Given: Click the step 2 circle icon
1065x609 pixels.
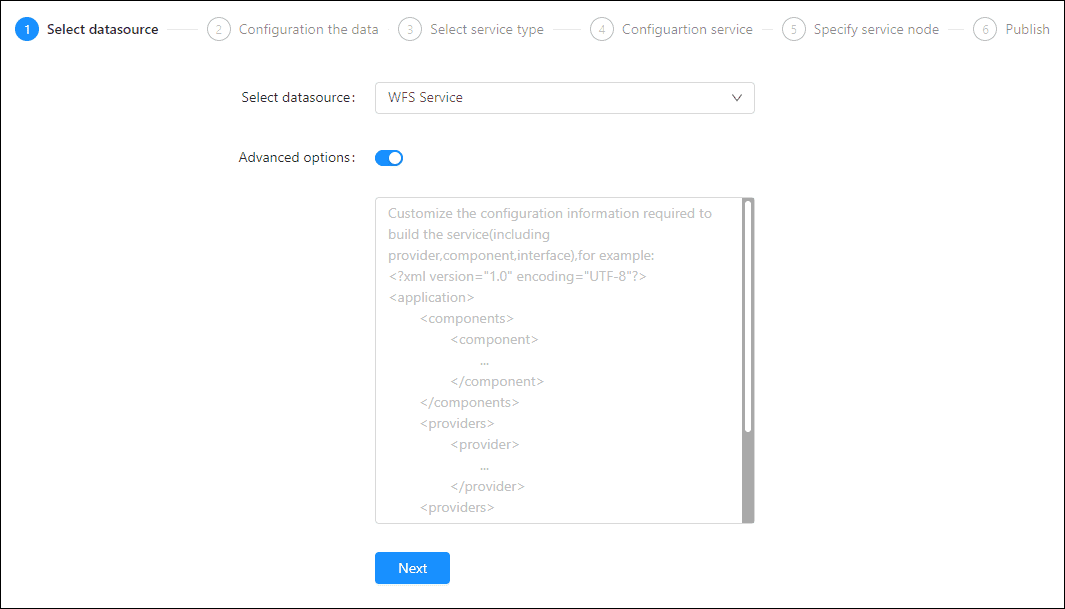Looking at the screenshot, I should click(x=218, y=29).
